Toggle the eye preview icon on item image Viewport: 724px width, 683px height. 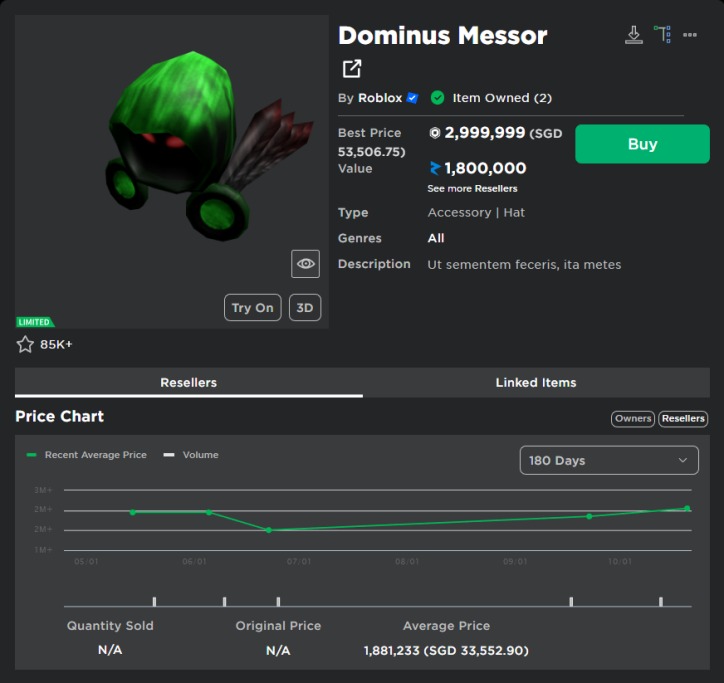pos(305,264)
